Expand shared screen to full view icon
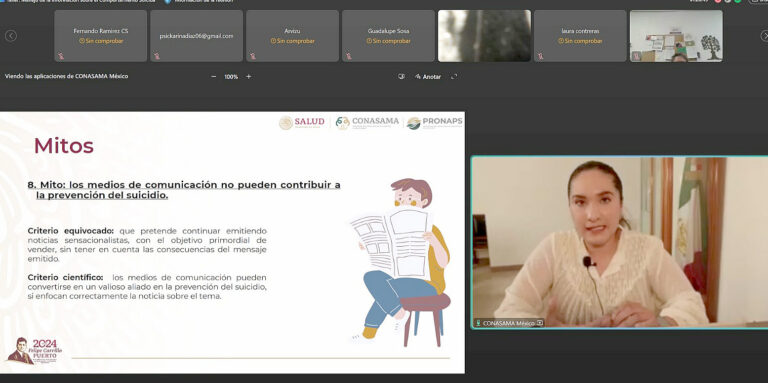 (x=454, y=76)
